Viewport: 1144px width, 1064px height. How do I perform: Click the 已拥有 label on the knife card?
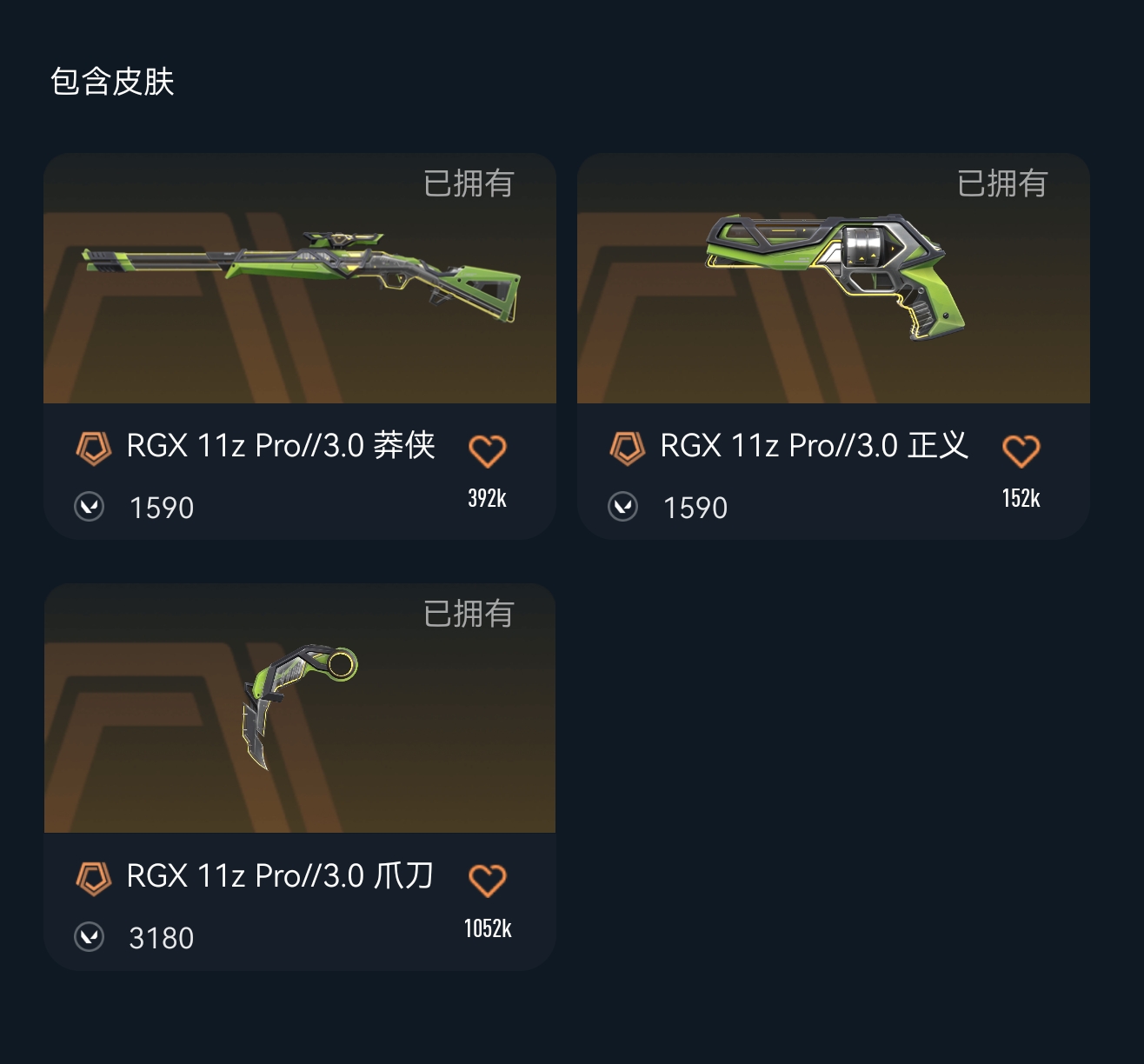click(469, 614)
